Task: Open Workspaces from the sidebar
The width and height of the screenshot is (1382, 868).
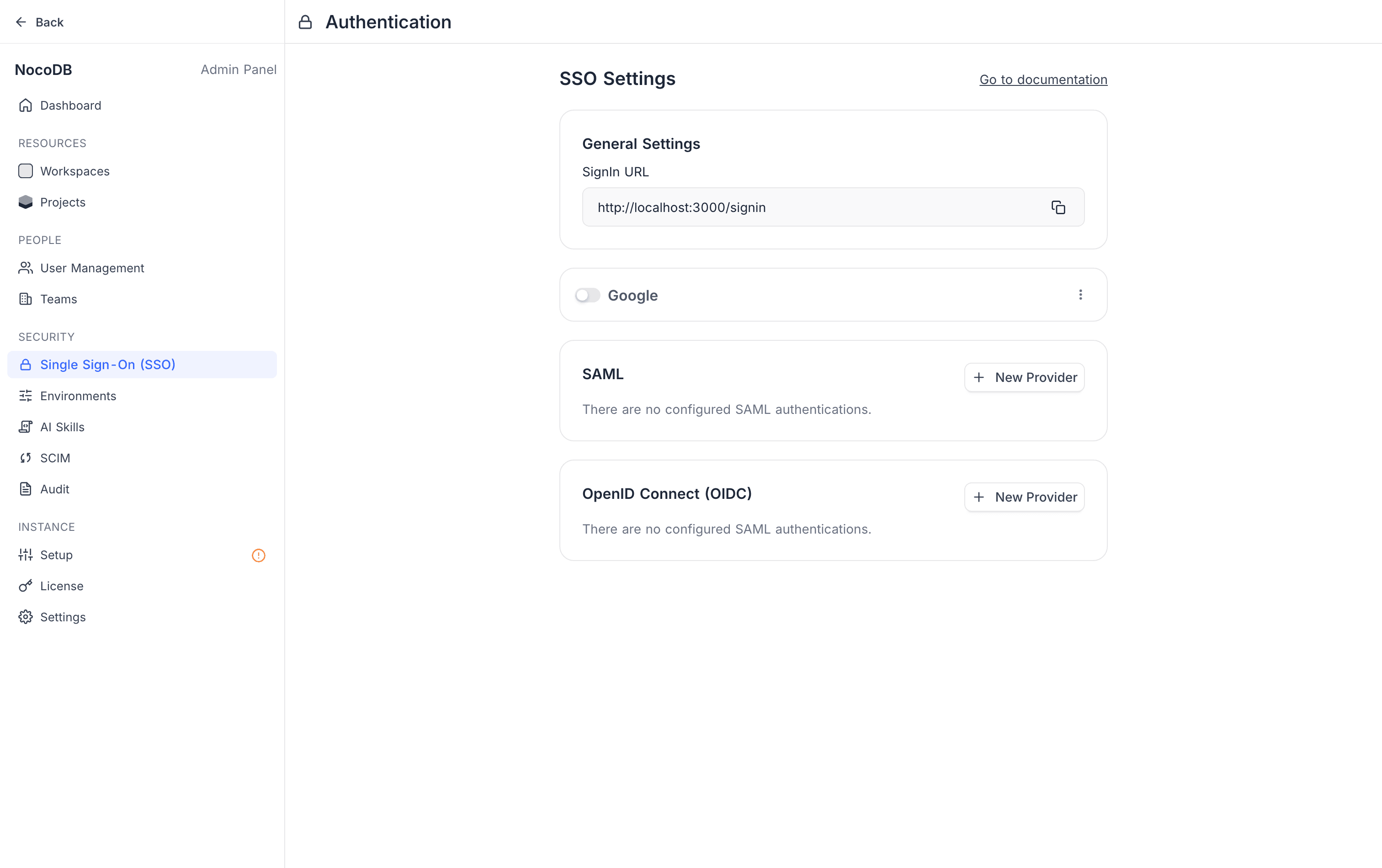Action: point(142,171)
